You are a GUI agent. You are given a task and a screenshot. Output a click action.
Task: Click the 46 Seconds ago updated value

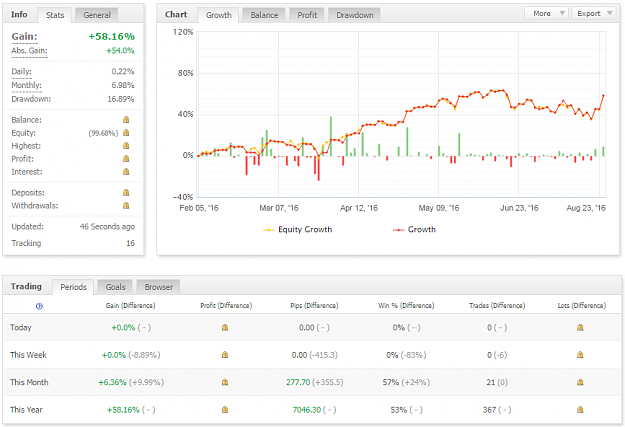pos(107,227)
